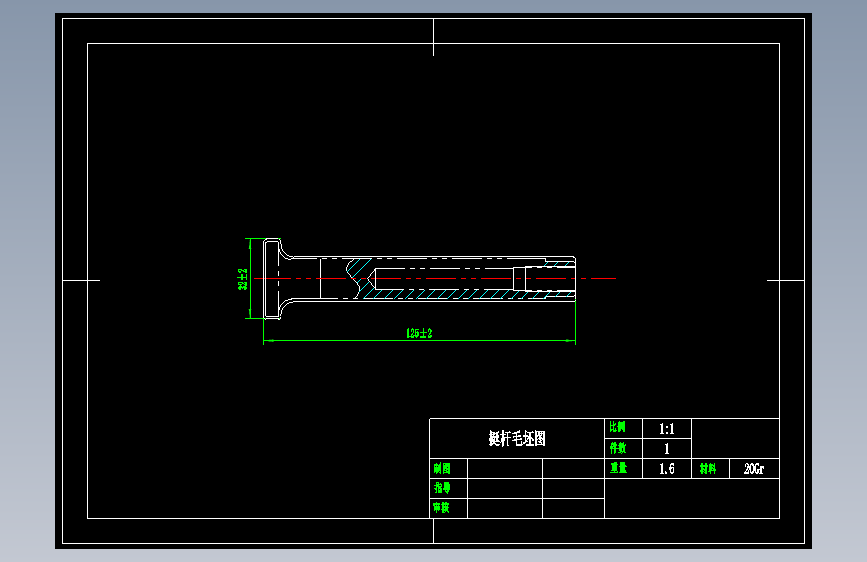The image size is (867, 562).
Task: Click the drawing title 挺杆毛坯图
Action: [x=517, y=439]
